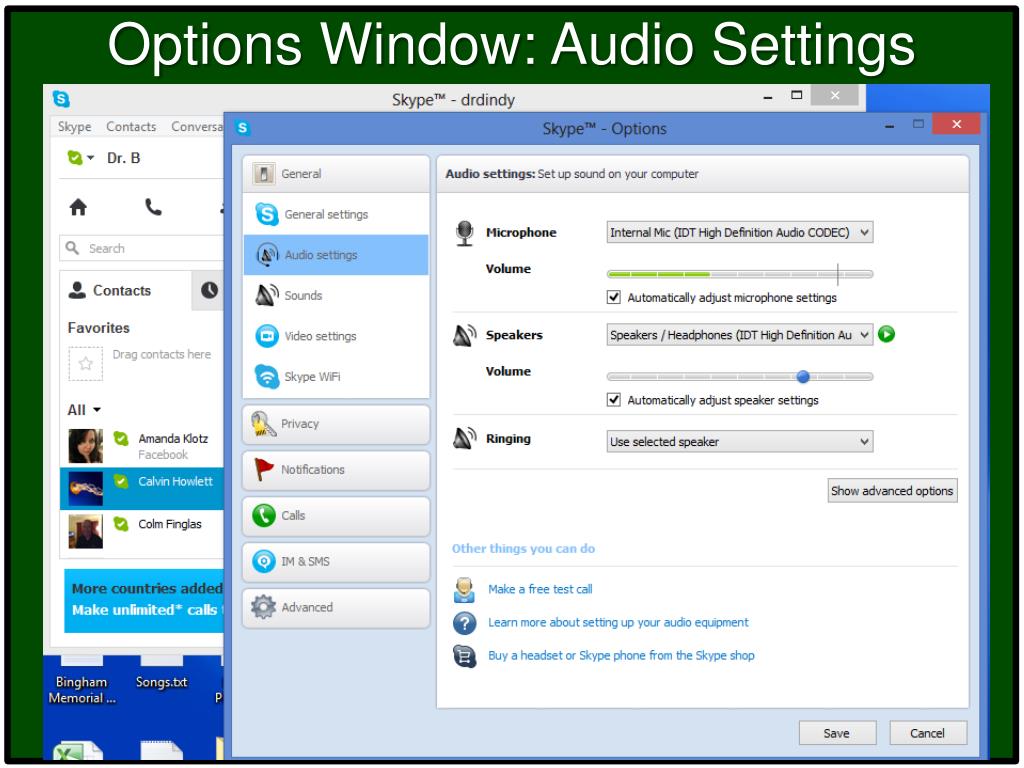This screenshot has height=768, width=1024.
Task: Open the Songs.txt desktop file
Action: [161, 675]
